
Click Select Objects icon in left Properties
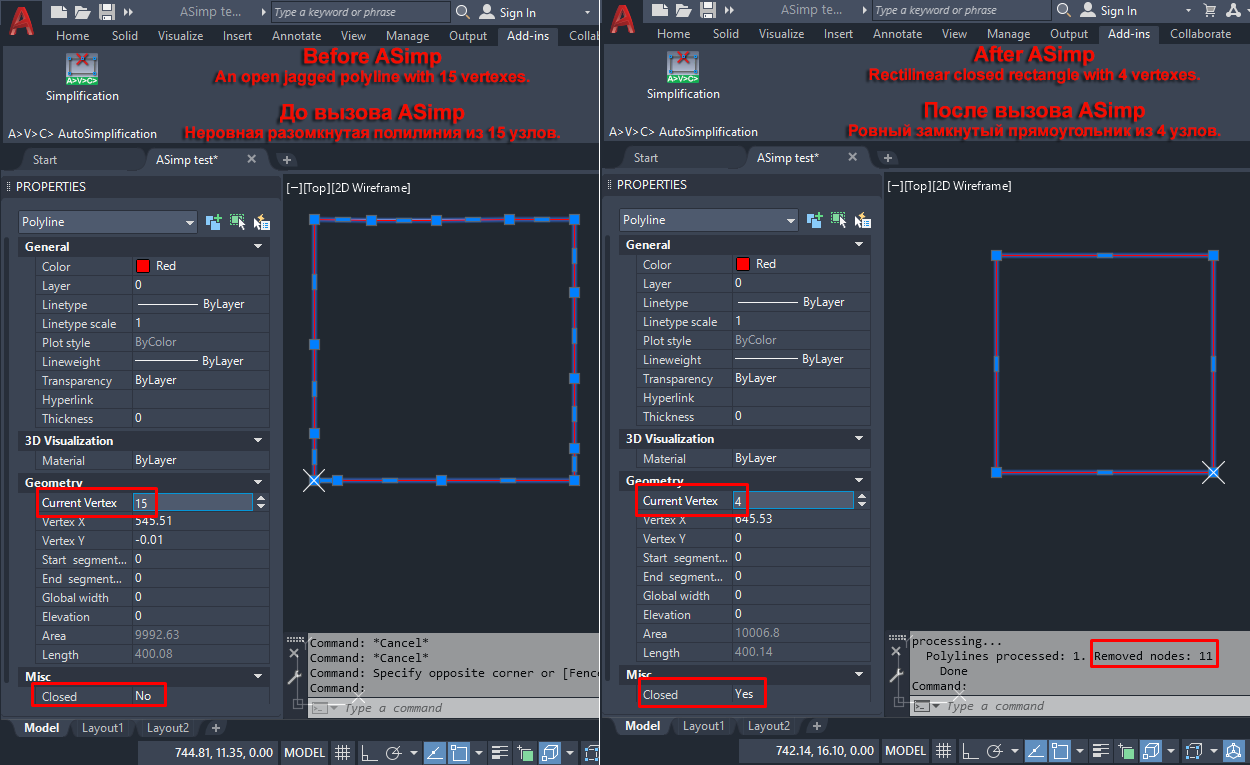237,222
